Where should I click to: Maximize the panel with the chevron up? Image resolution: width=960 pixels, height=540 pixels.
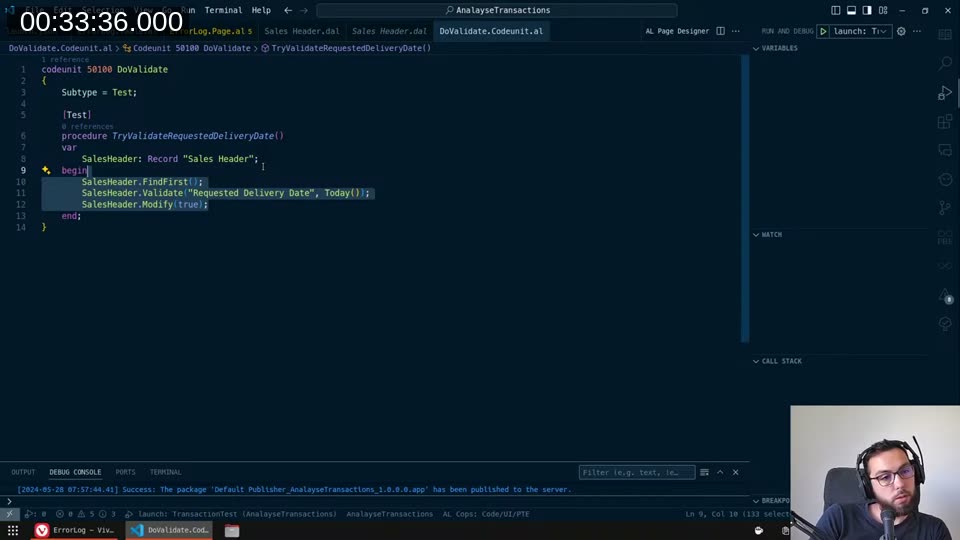(720, 472)
